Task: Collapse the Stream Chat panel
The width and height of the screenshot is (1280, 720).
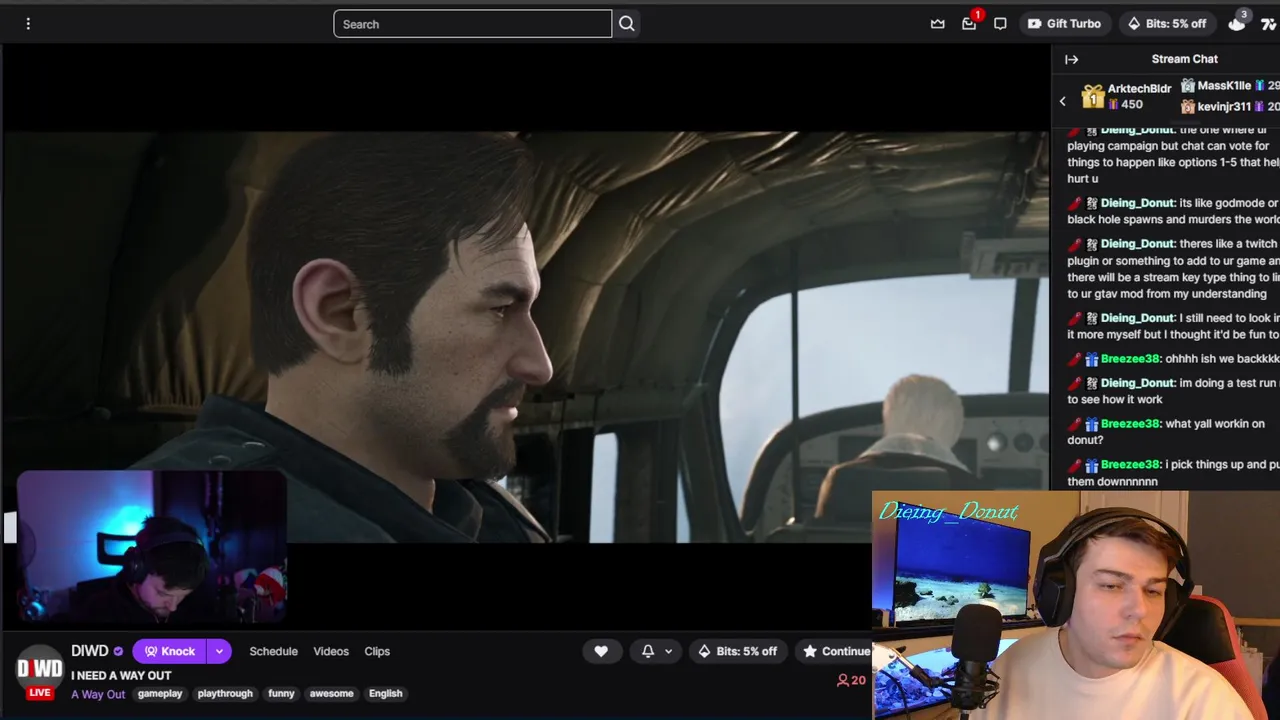Action: 1071,59
